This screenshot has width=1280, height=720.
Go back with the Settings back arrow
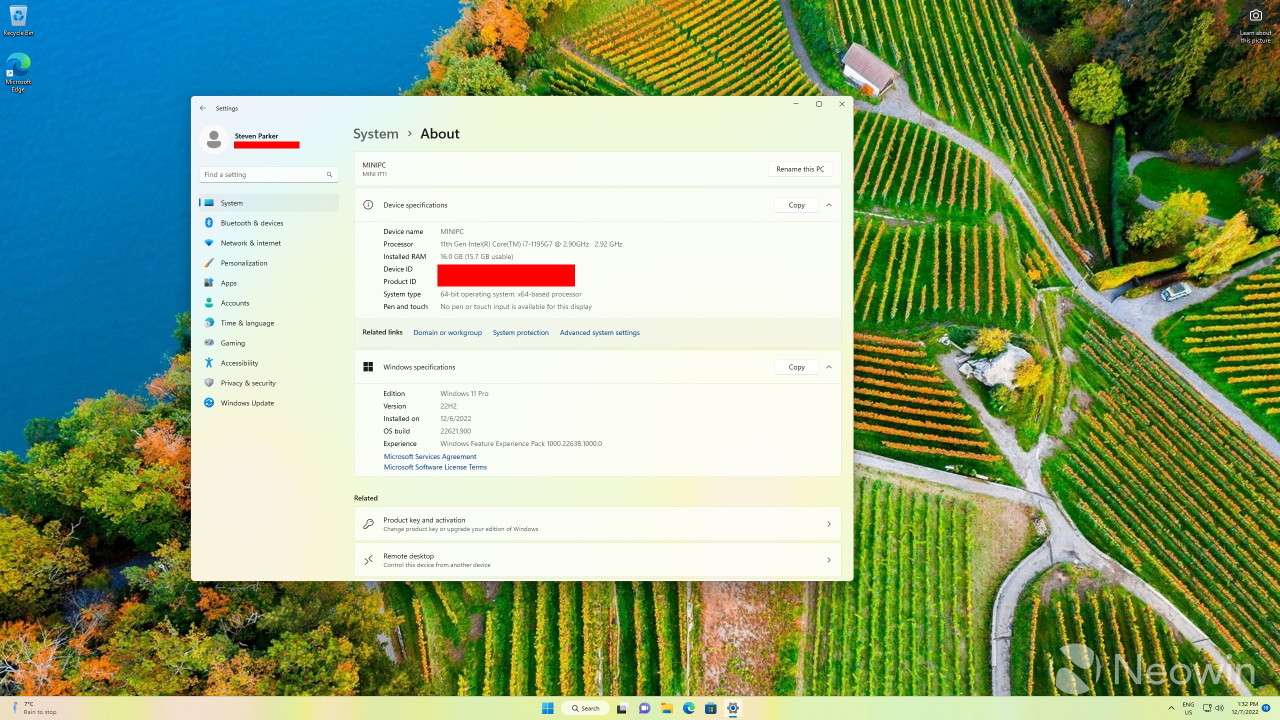pos(203,108)
